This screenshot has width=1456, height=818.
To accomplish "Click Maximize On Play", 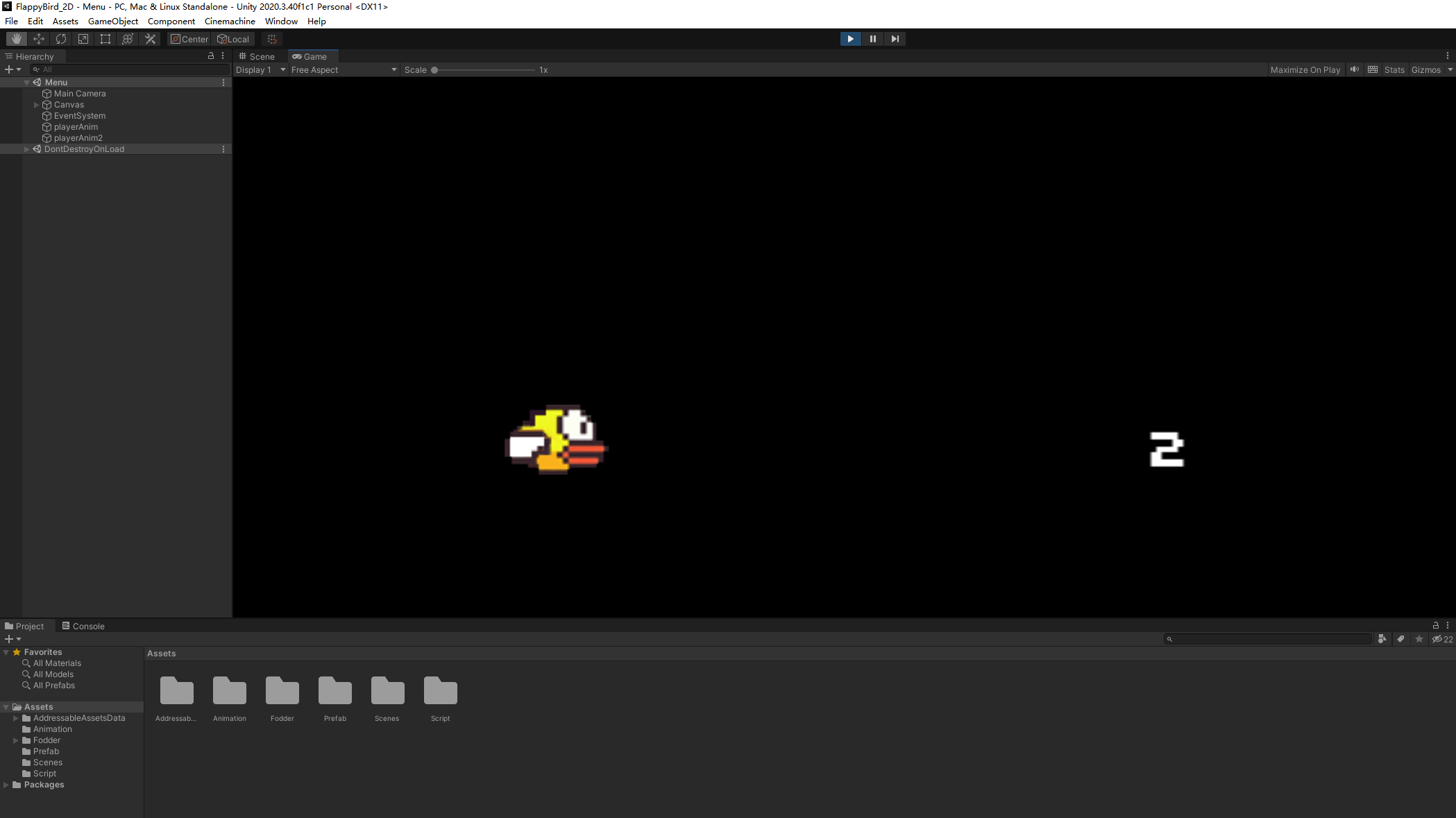I will pos(1305,69).
